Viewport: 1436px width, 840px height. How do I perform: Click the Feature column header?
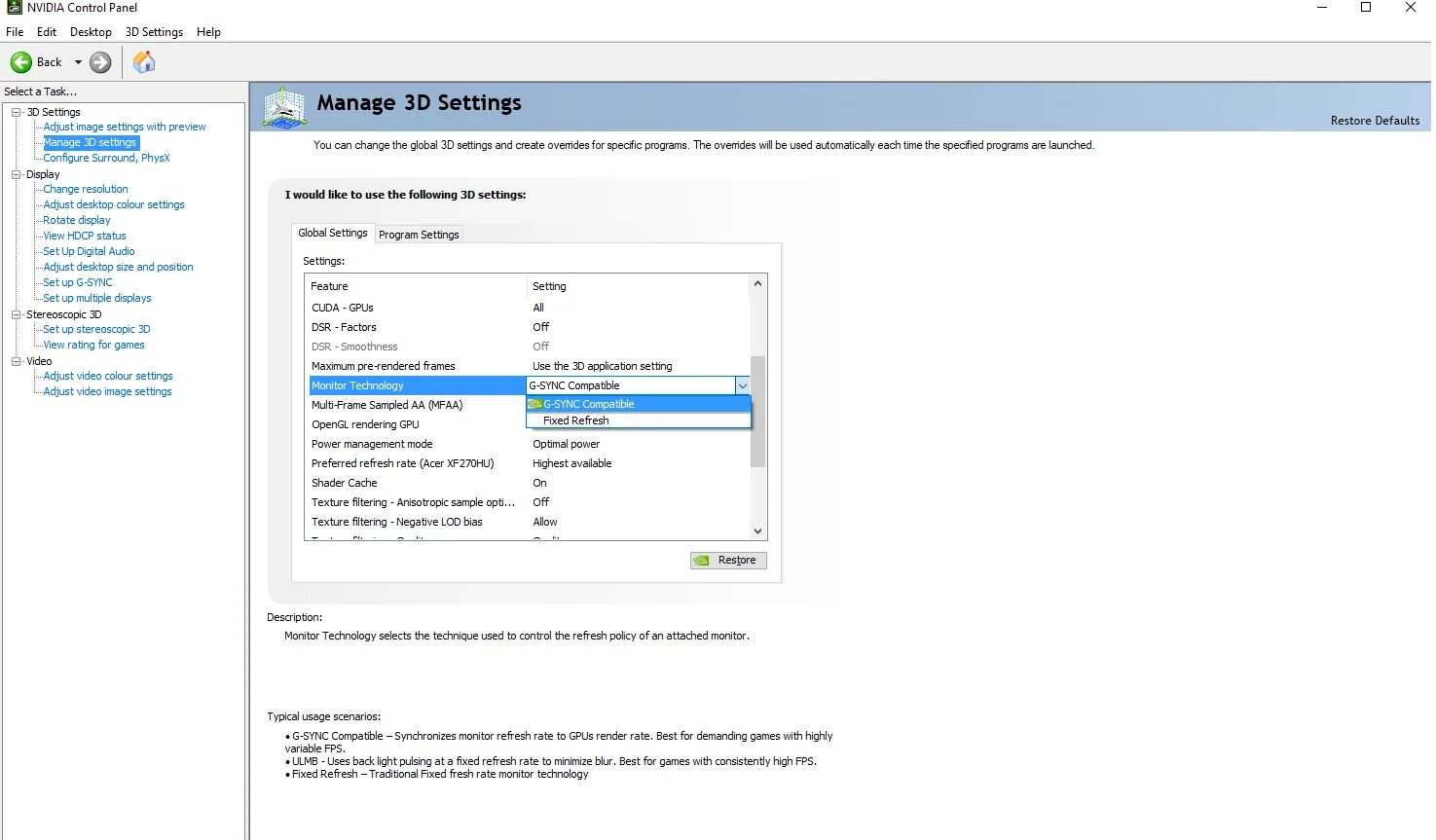(416, 286)
